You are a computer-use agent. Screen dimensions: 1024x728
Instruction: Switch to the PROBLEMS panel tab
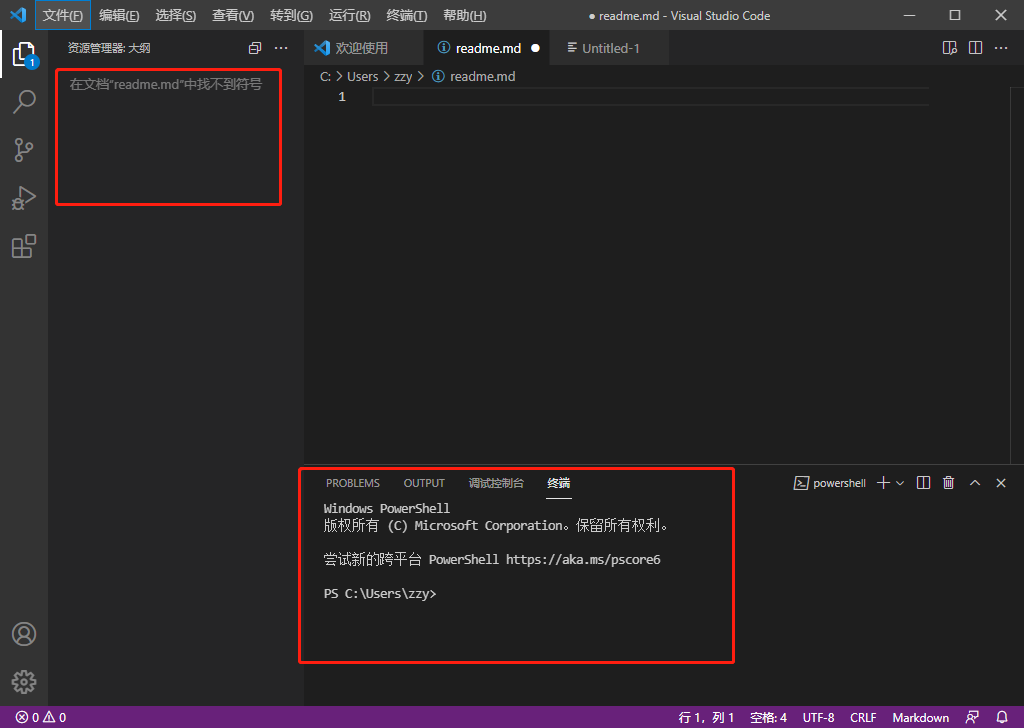point(353,483)
